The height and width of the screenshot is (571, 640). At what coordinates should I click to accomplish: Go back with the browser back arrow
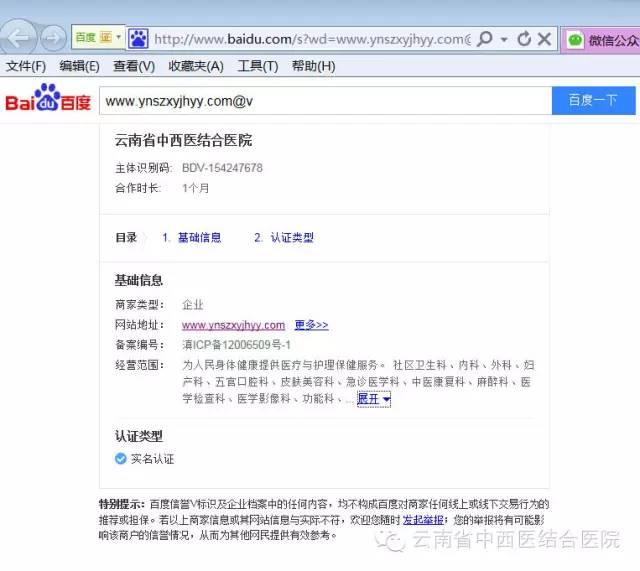[18, 38]
